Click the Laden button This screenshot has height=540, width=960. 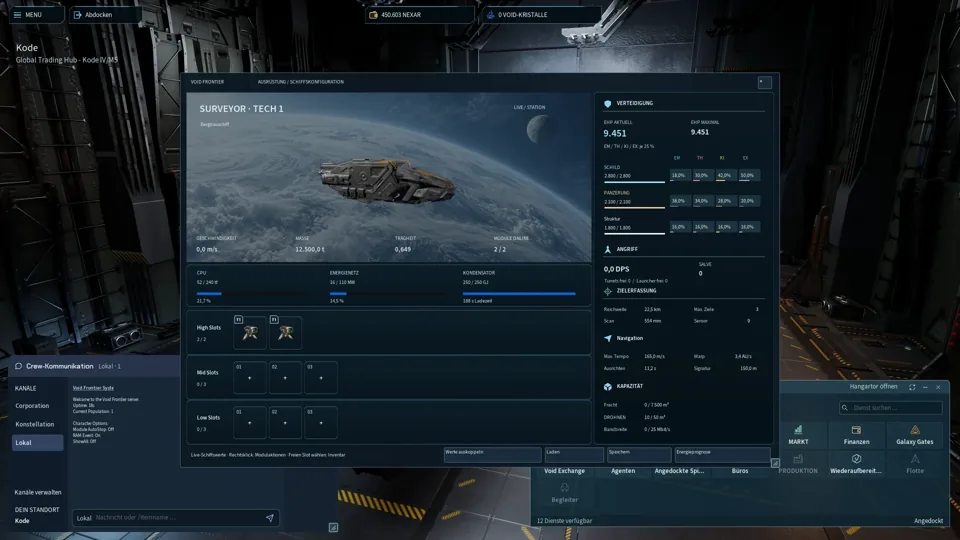coord(574,454)
